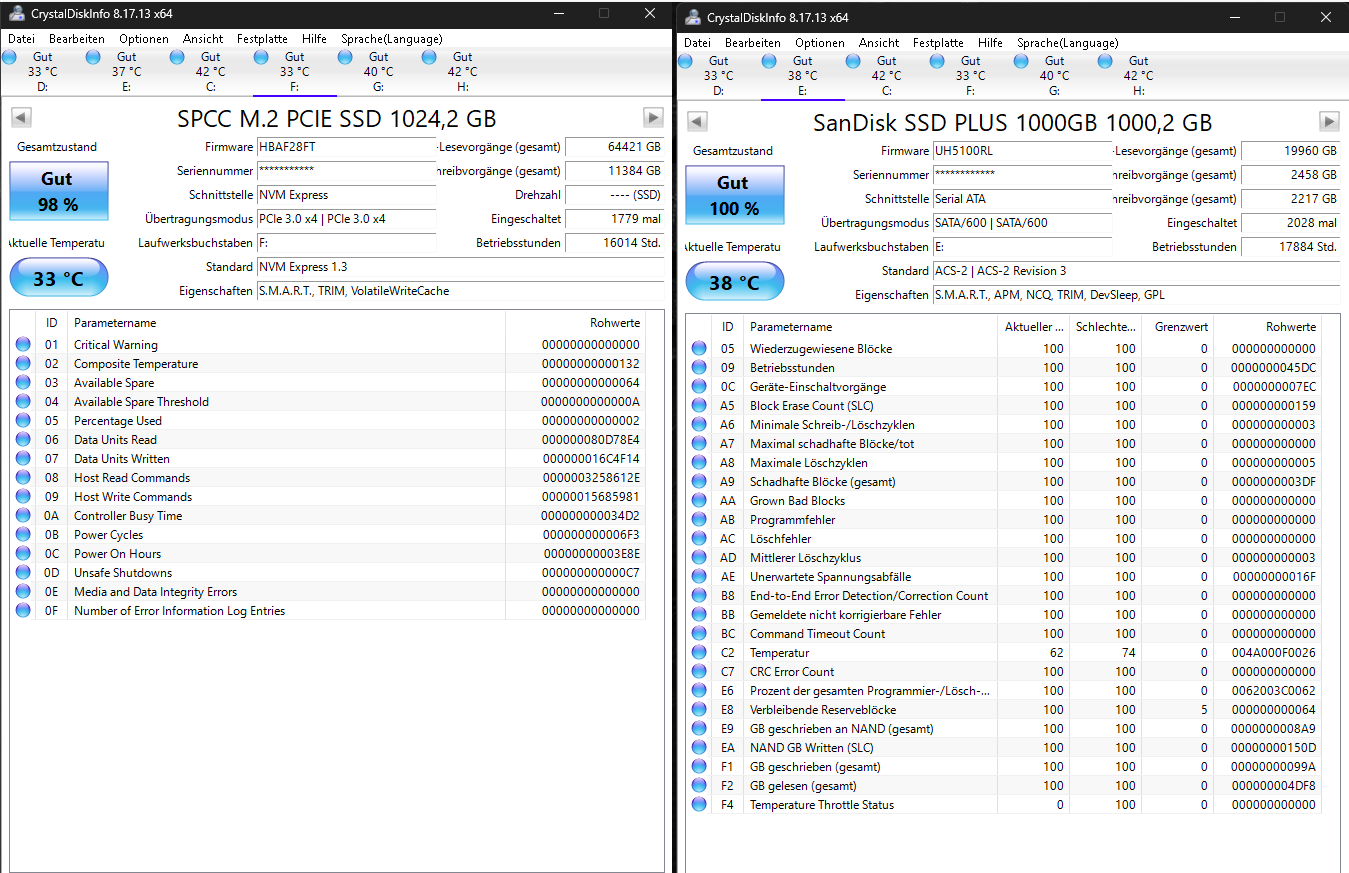Go to previous disk in the SanDisk window
The width and height of the screenshot is (1349, 873).
tap(697, 122)
